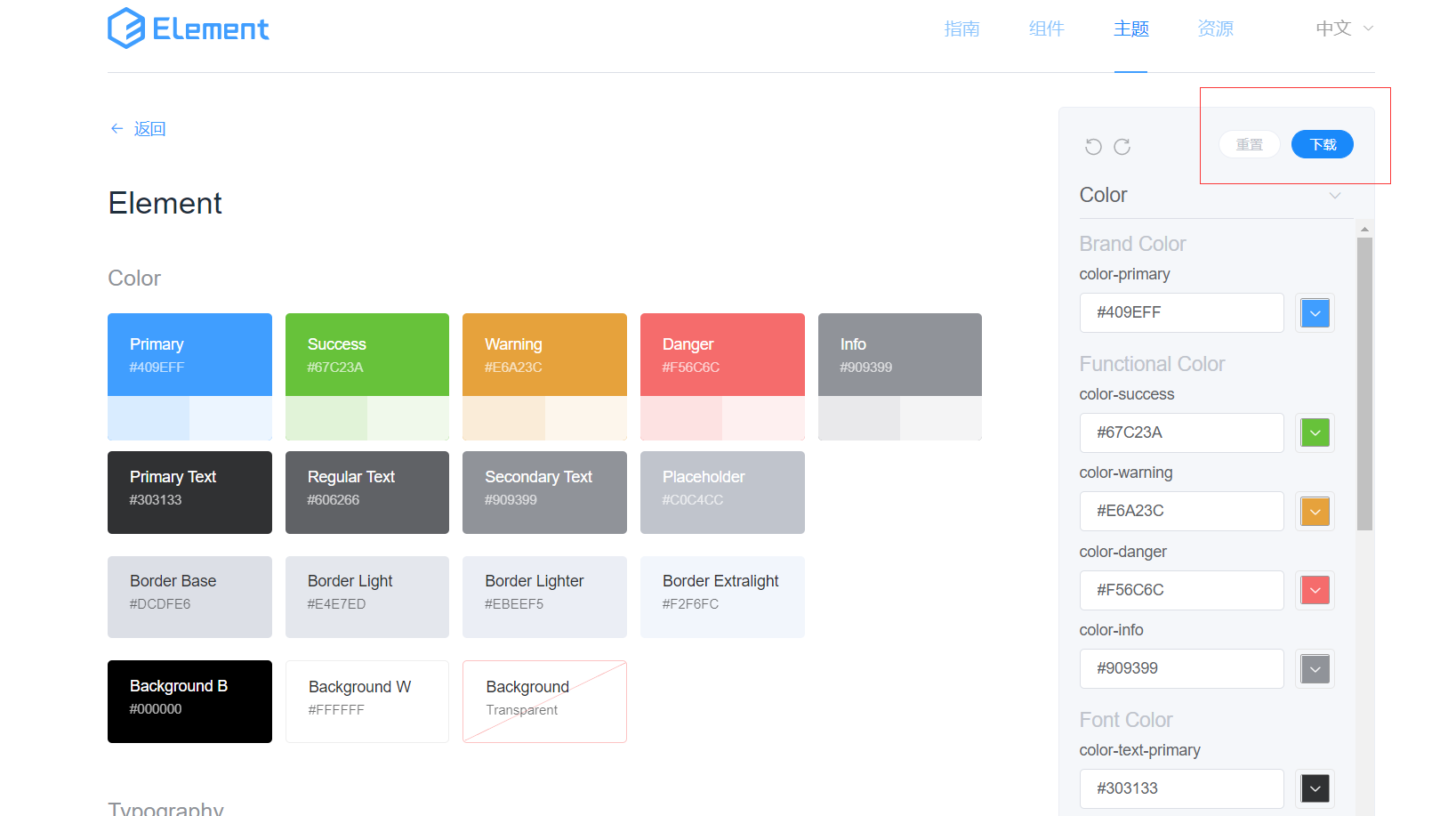
Task: Click the Element logo icon
Action: pos(126,28)
